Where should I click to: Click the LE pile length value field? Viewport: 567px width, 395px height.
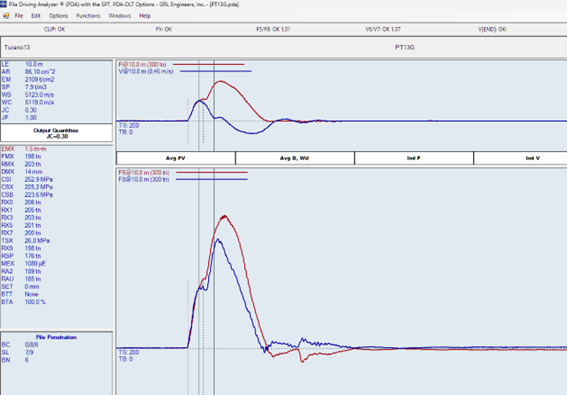pyautogui.click(x=34, y=64)
